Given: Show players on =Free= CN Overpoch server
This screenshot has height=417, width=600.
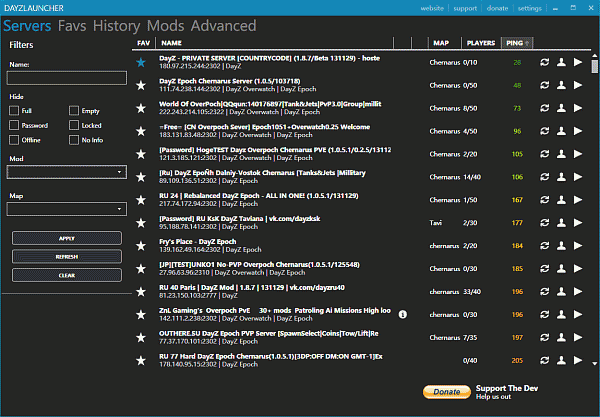Looking at the screenshot, I should click(561, 131).
